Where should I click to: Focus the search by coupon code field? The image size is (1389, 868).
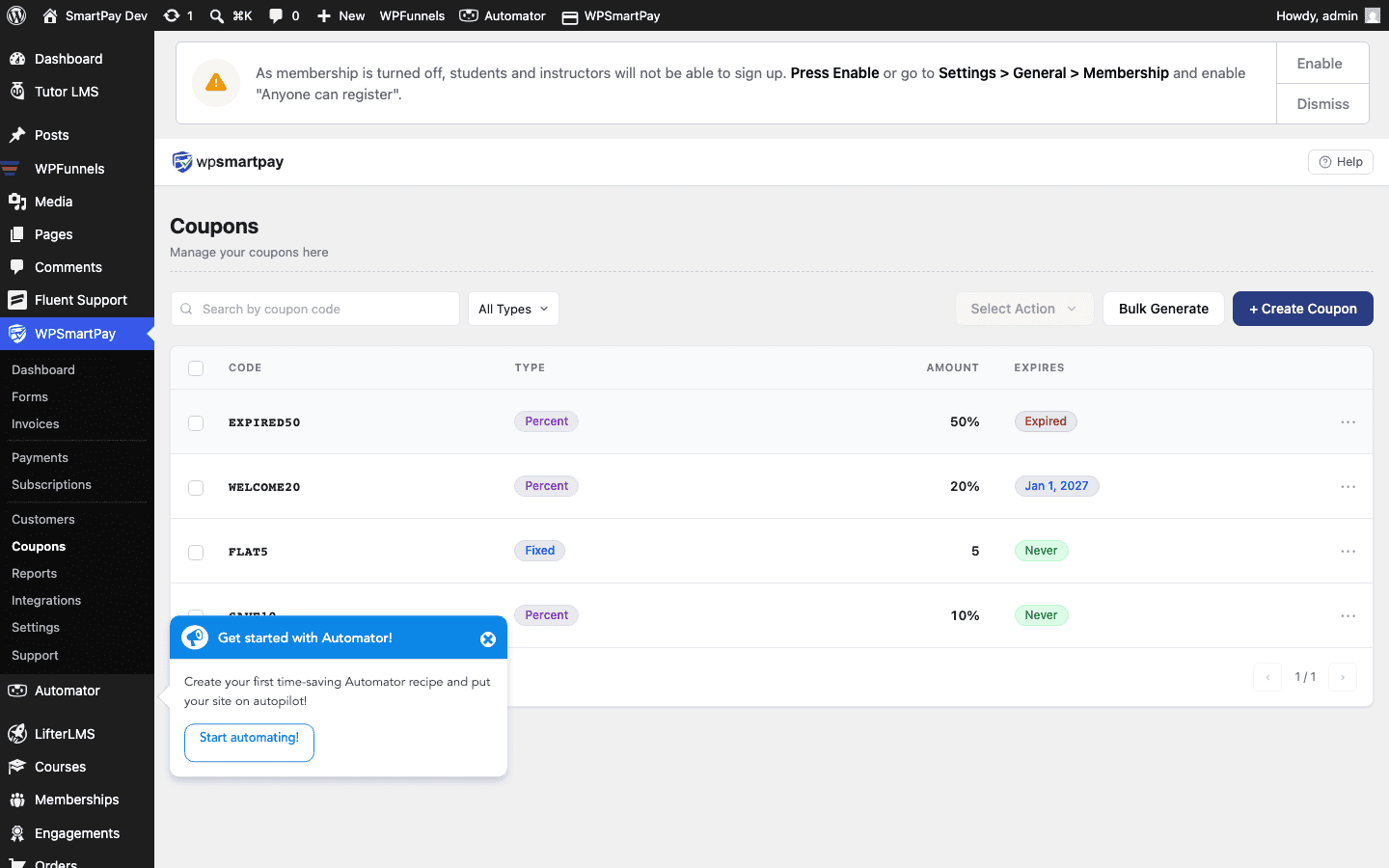tap(315, 309)
